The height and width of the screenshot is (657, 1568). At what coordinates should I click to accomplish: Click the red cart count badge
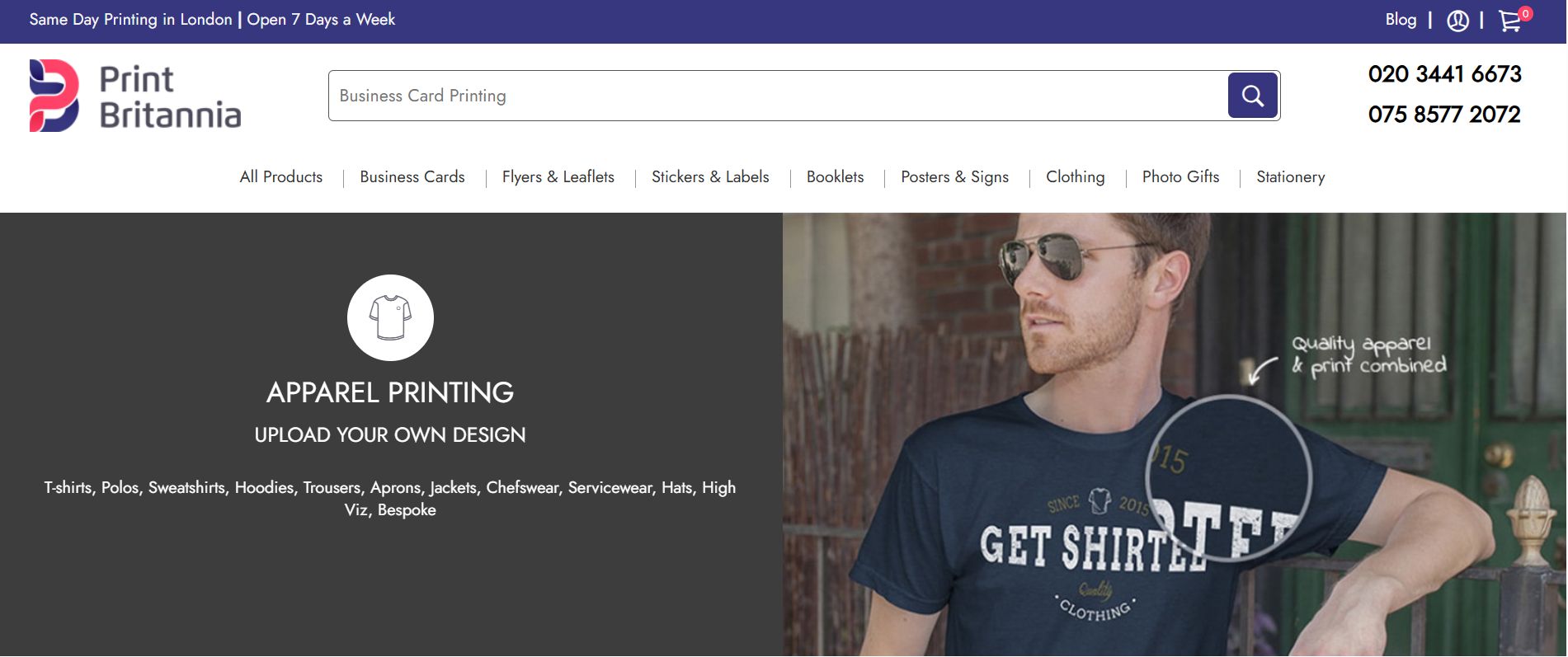pos(1525,13)
